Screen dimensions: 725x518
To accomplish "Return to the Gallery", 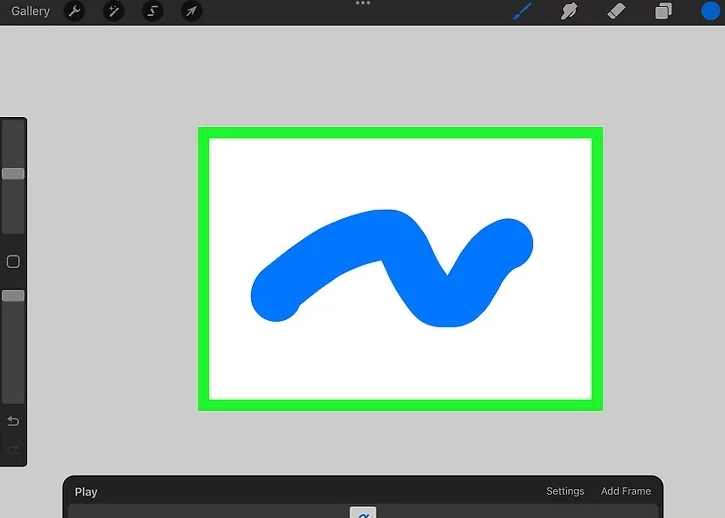I will click(x=31, y=12).
